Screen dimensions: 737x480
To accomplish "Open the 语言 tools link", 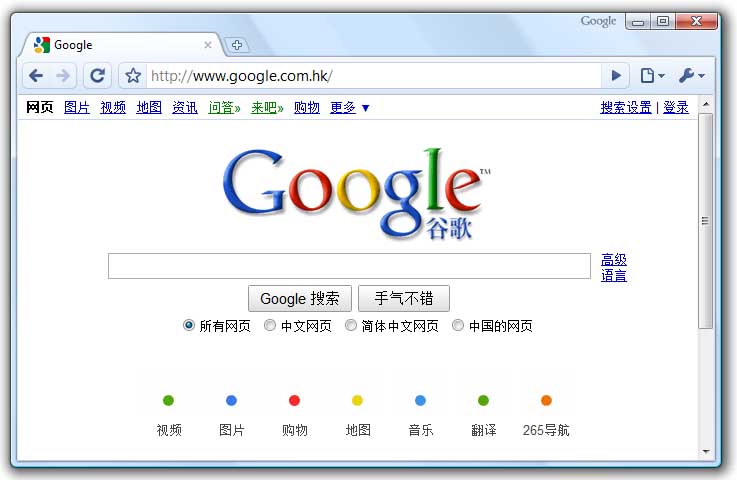I will pyautogui.click(x=614, y=275).
